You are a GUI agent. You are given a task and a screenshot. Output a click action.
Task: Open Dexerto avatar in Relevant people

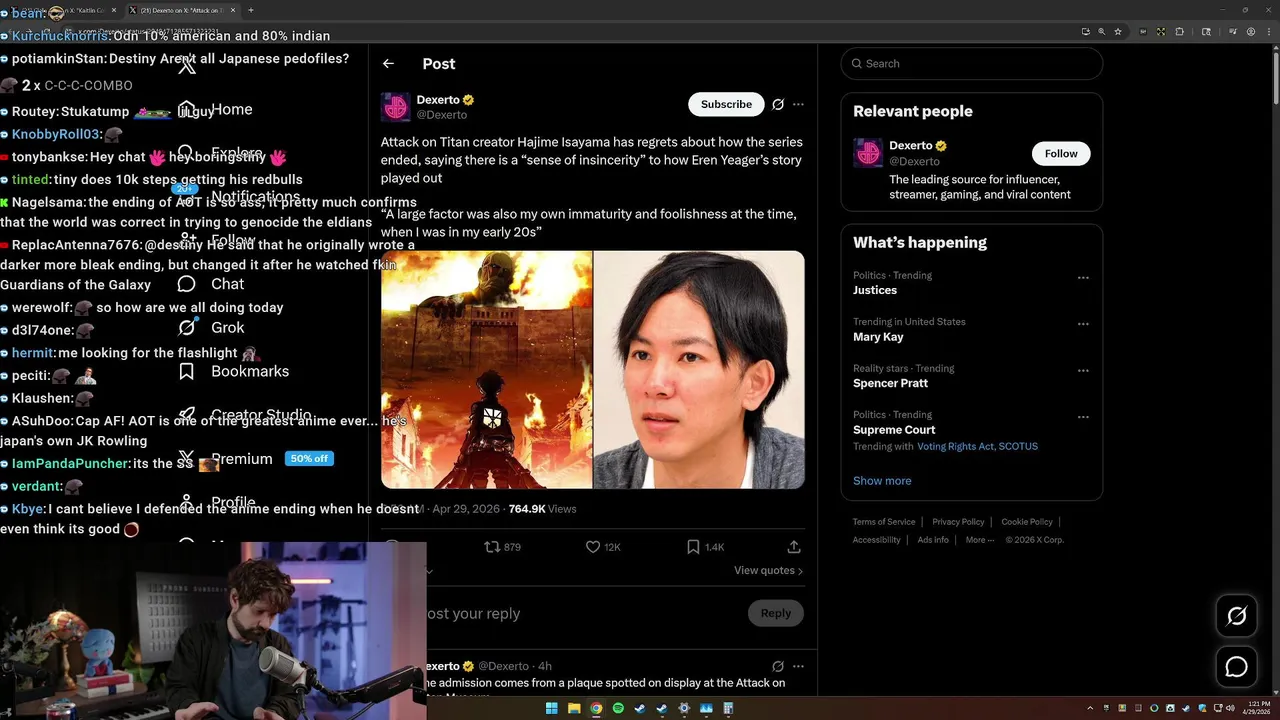(867, 153)
